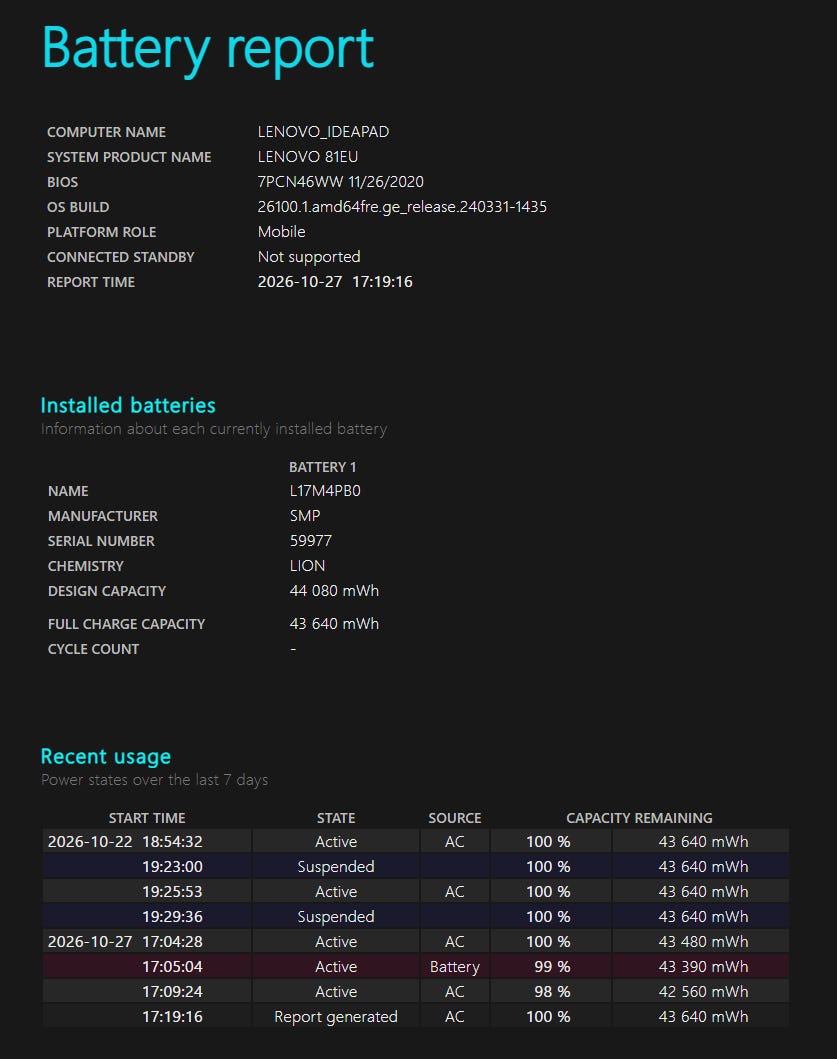Select the start time "2026-10-22 18:54:32"
This screenshot has width=837, height=1059.
(125, 842)
